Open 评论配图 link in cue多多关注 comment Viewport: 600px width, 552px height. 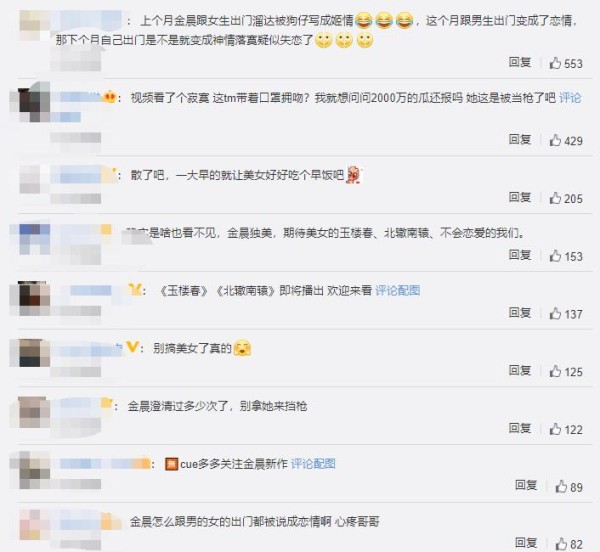click(313, 464)
